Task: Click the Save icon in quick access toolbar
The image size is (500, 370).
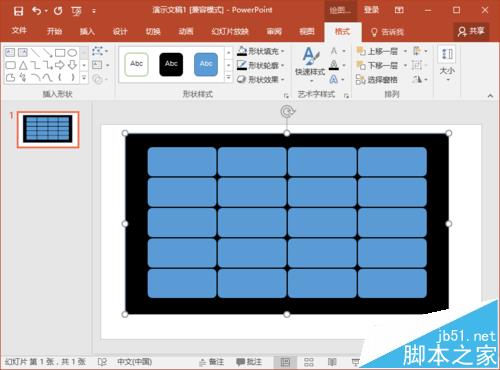Action: pyautogui.click(x=18, y=11)
